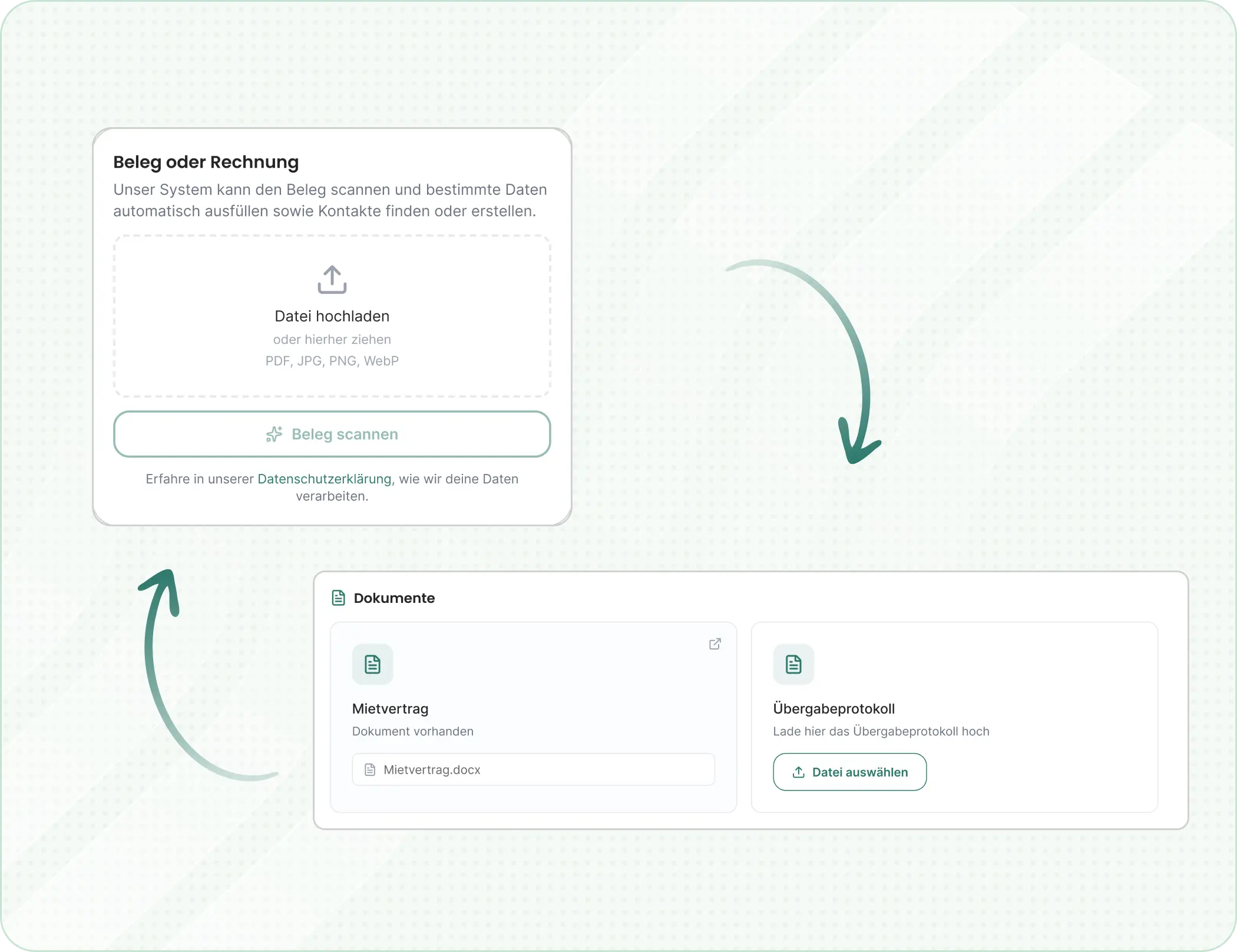
Task: Click the Übergabeprotokoll card title
Action: 834,709
